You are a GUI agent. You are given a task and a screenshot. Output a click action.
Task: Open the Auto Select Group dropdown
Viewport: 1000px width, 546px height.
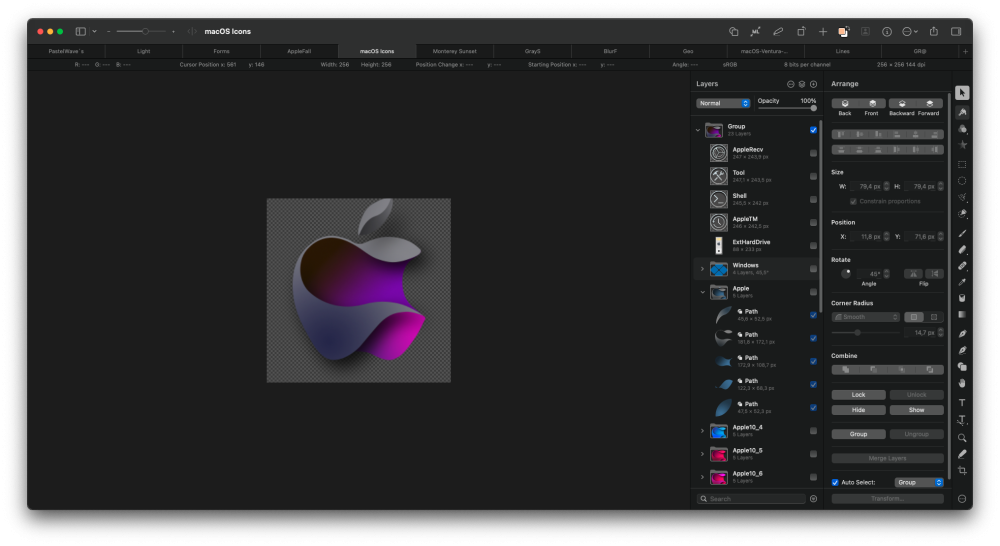tap(918, 482)
